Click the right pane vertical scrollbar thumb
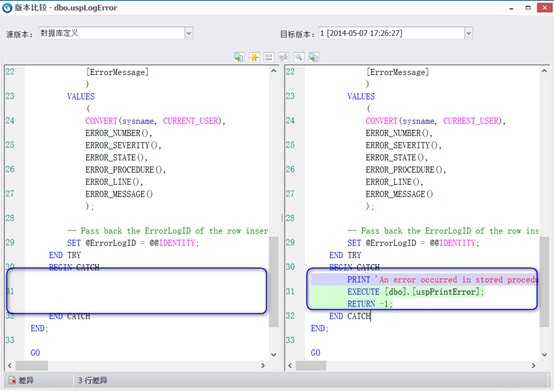 544,282
